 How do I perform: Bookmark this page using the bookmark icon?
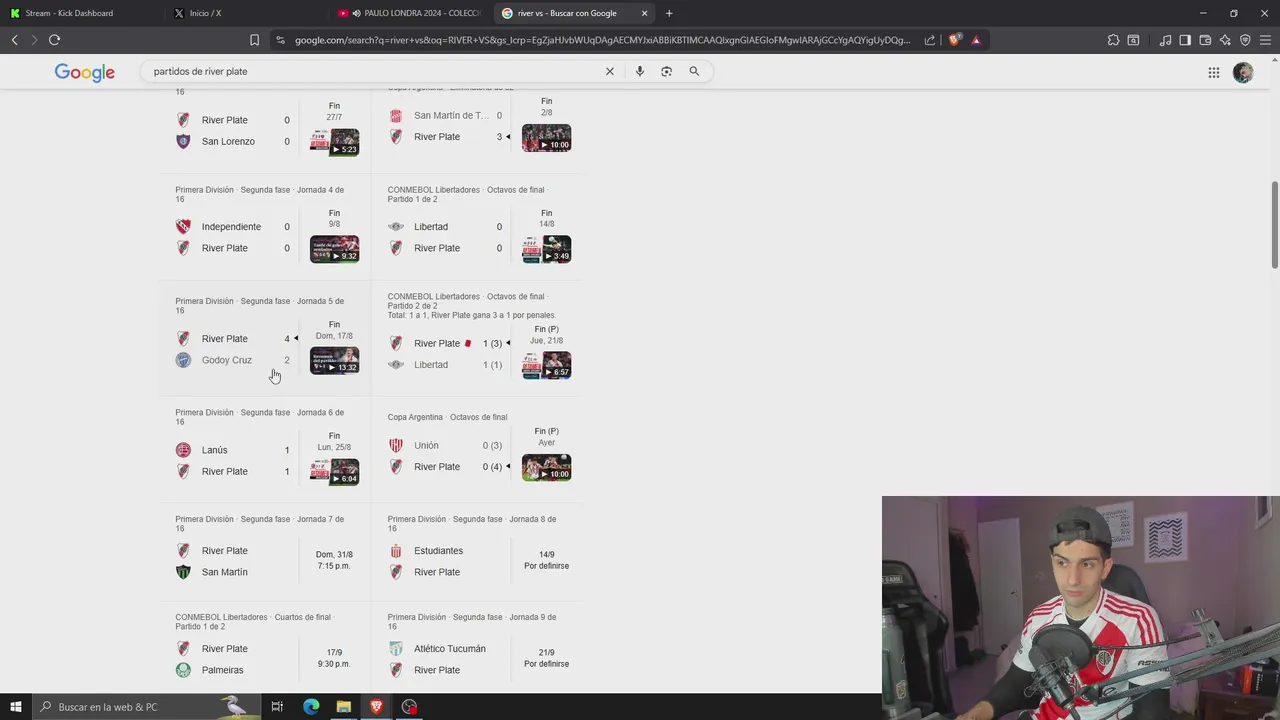pyautogui.click(x=254, y=40)
